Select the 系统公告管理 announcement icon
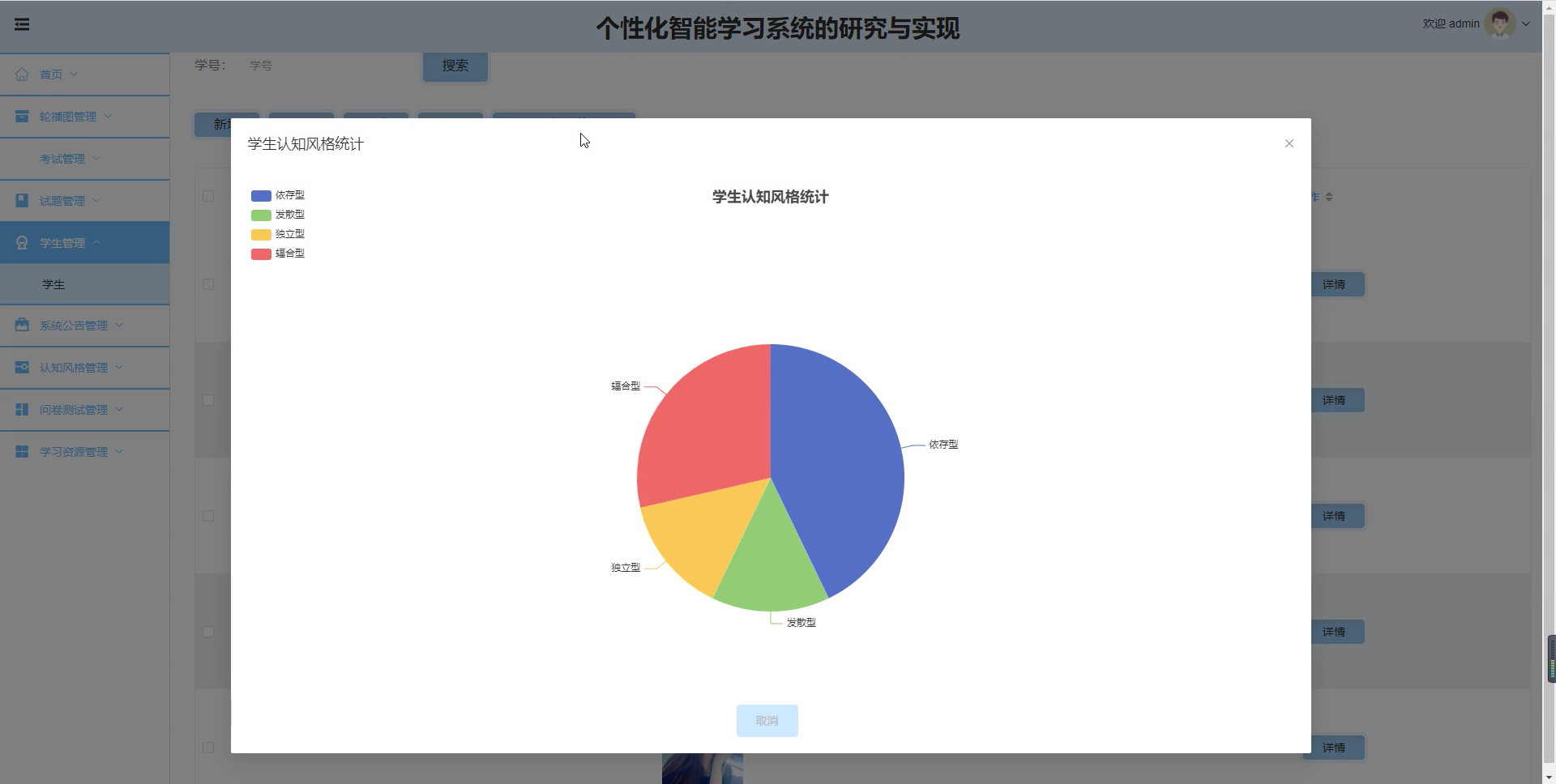 tap(22, 325)
